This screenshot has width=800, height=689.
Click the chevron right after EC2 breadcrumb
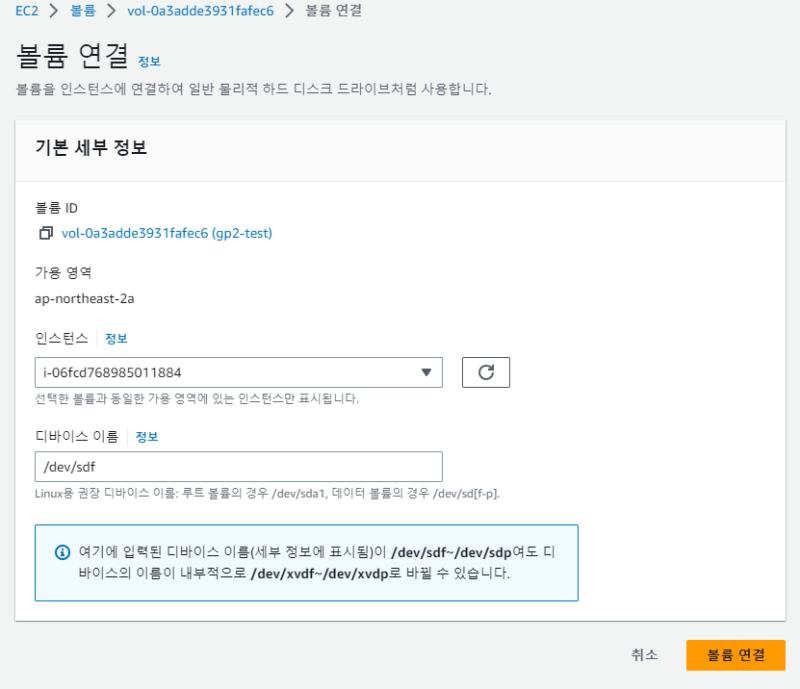[x=54, y=11]
